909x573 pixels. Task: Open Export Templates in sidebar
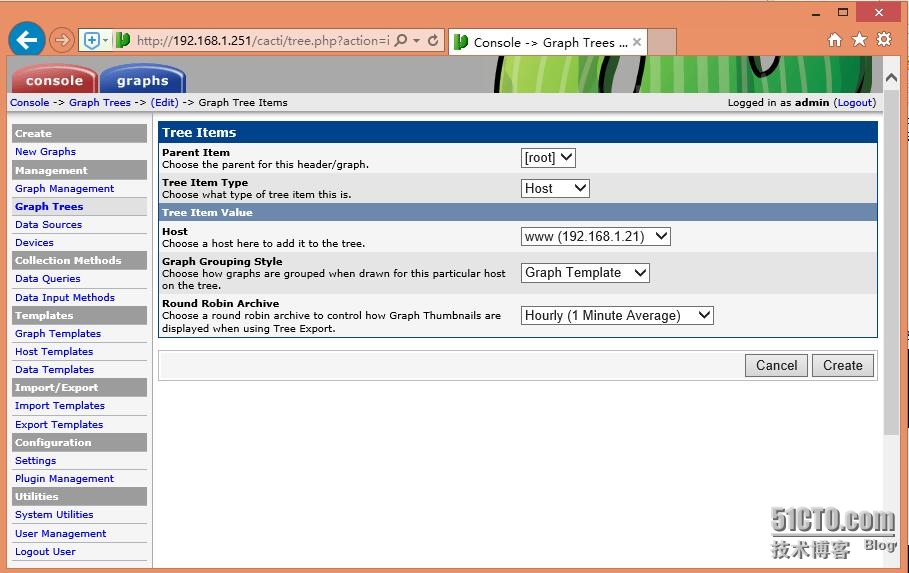(x=59, y=425)
